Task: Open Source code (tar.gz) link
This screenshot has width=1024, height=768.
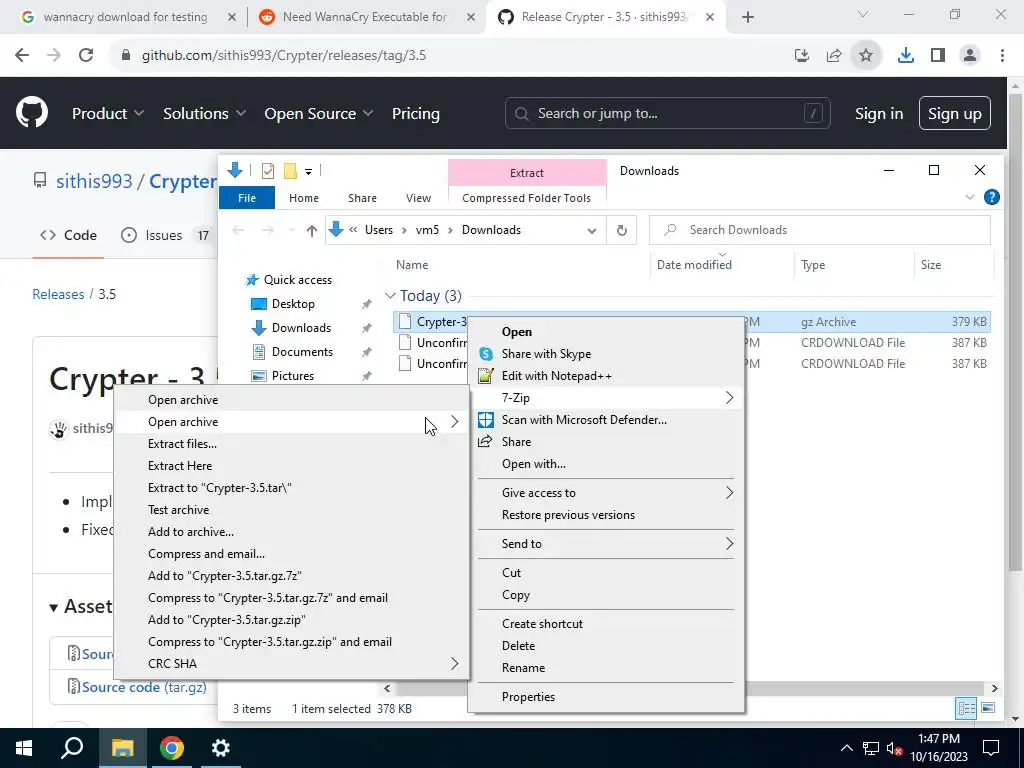Action: 144,687
